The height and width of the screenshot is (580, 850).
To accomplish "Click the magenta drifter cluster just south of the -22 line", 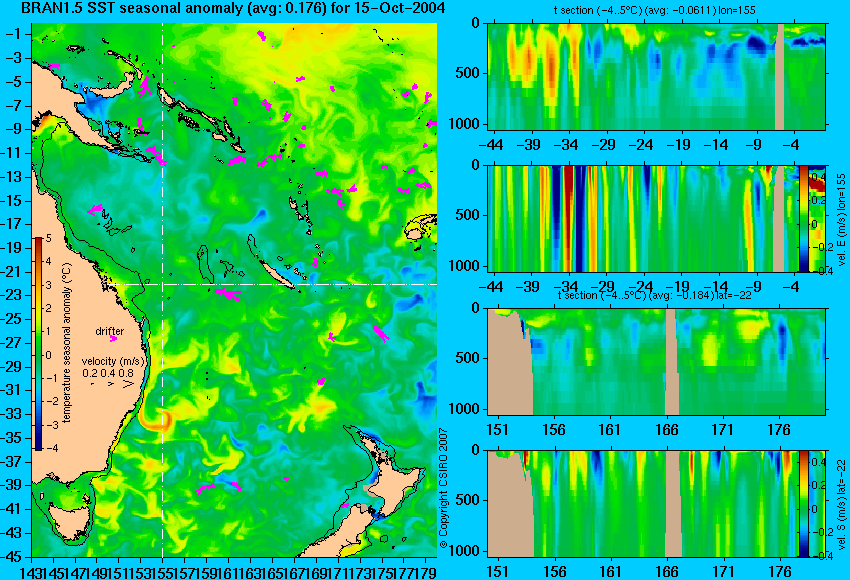I will tap(228, 294).
